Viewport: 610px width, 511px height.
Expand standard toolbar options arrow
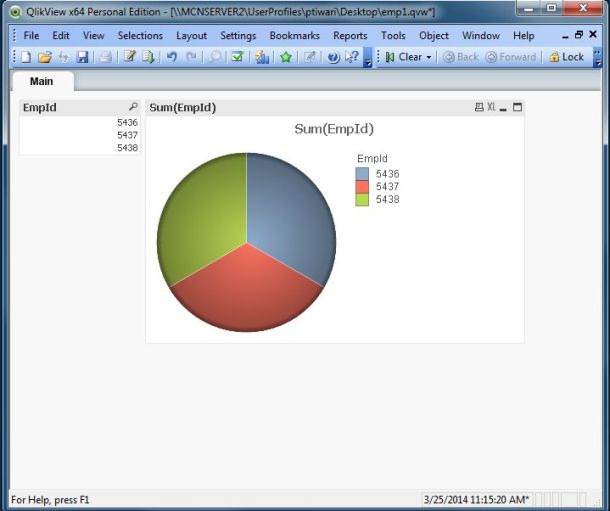368,57
